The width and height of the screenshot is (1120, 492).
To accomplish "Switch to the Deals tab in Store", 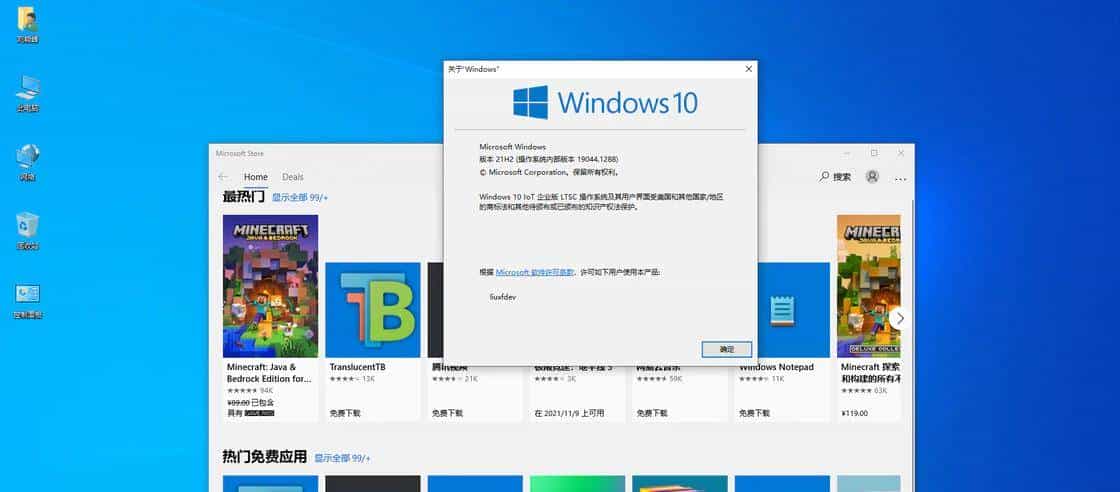I will click(292, 177).
